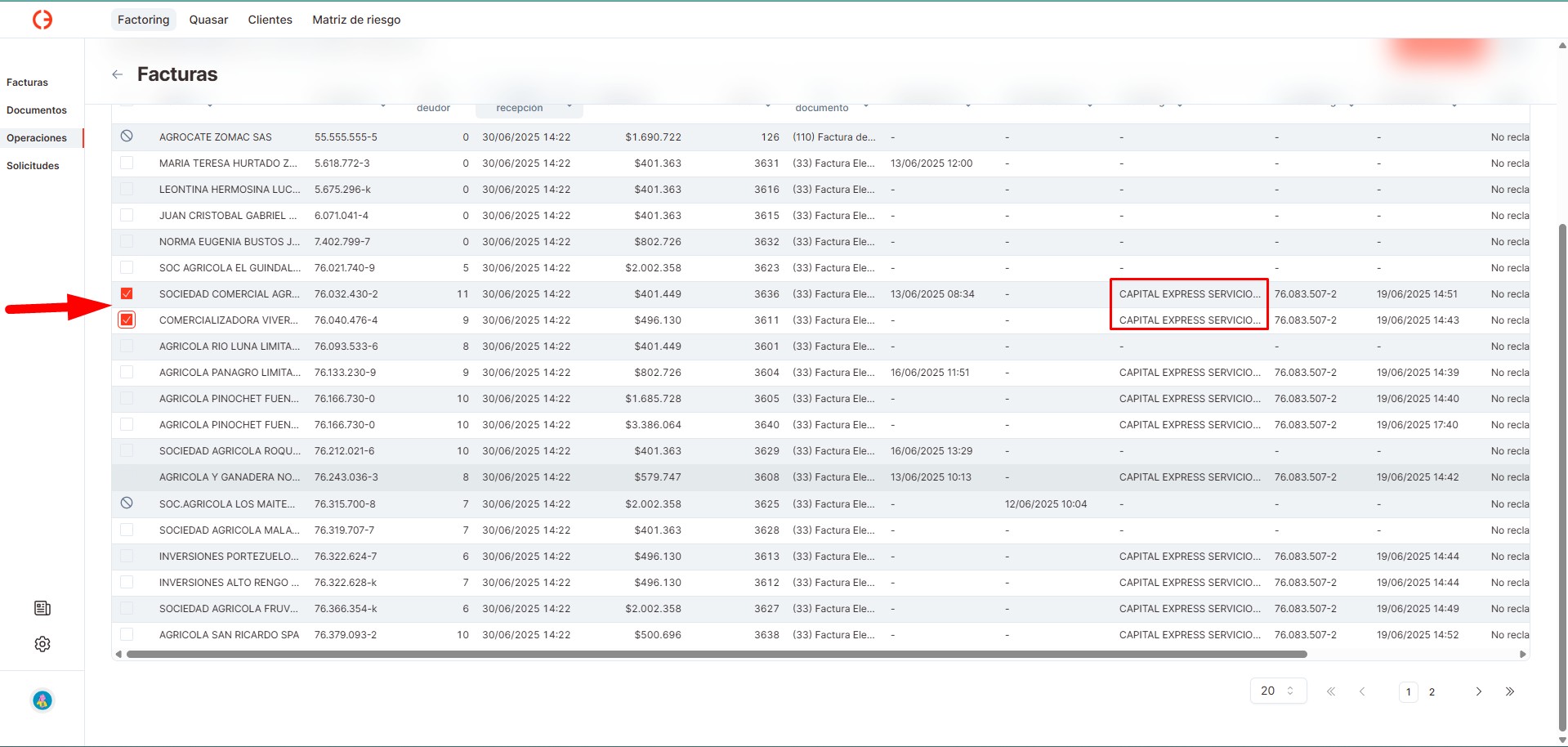
Task: Open the Matriz de riesgo tab
Action: [x=356, y=20]
